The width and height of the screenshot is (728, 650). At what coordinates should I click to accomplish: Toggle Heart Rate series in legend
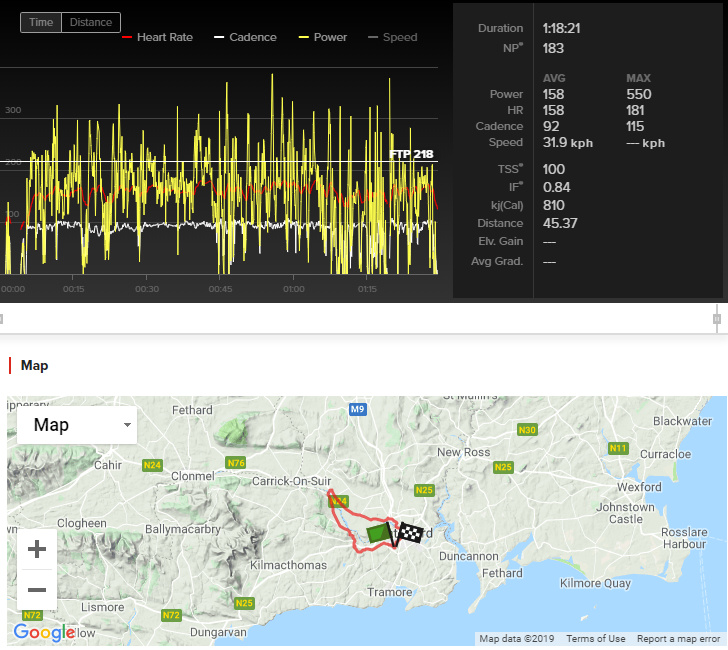pyautogui.click(x=157, y=37)
